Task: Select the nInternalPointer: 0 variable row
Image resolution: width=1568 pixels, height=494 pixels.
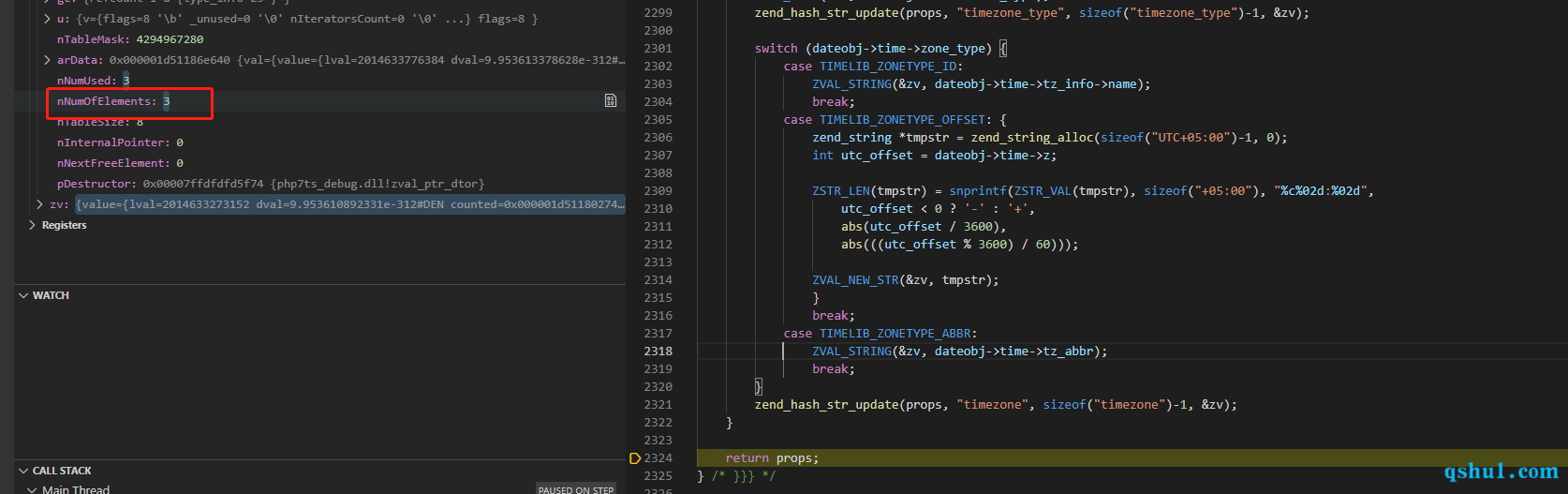Action: (319, 142)
